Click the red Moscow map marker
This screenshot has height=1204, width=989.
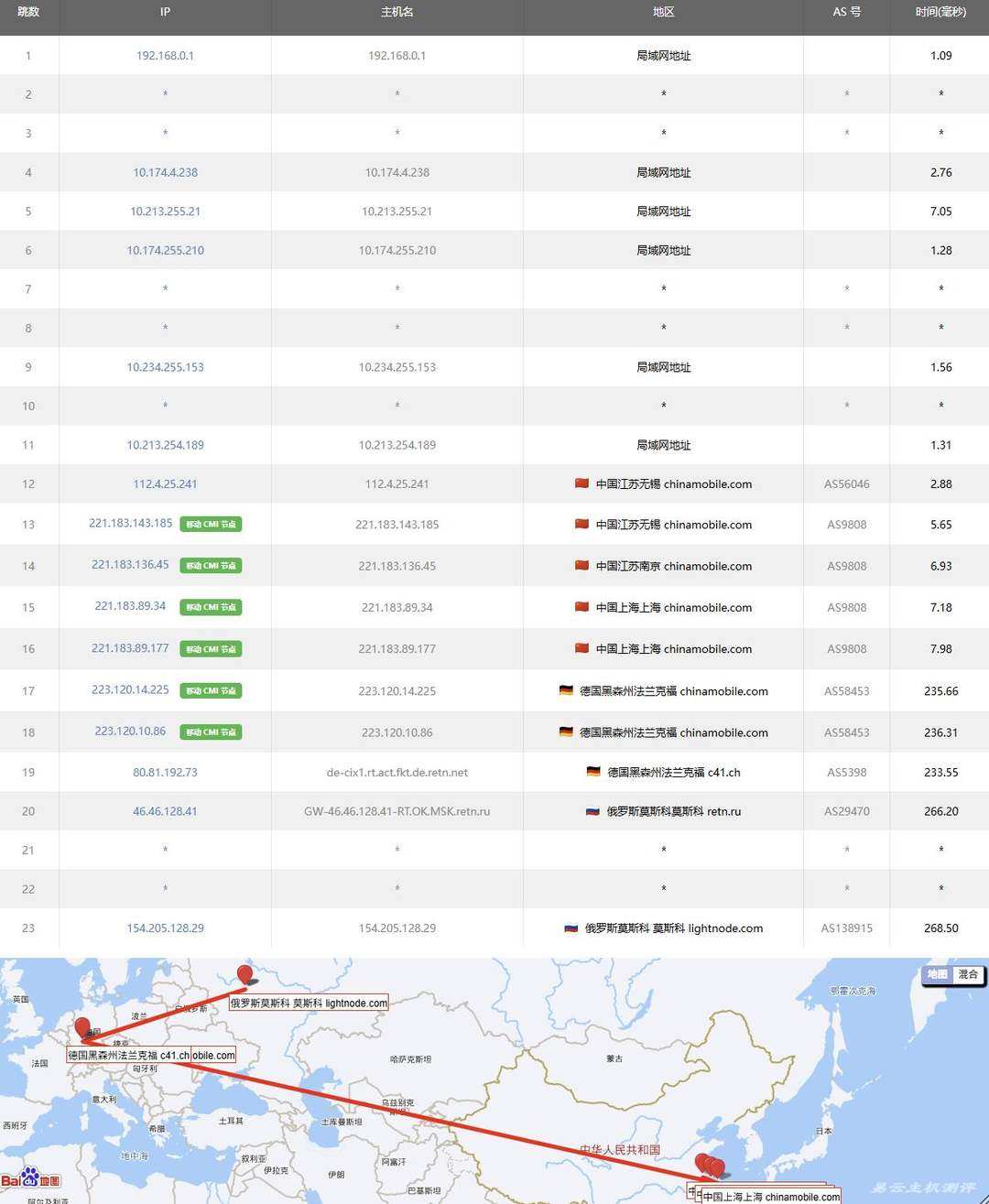(x=245, y=975)
